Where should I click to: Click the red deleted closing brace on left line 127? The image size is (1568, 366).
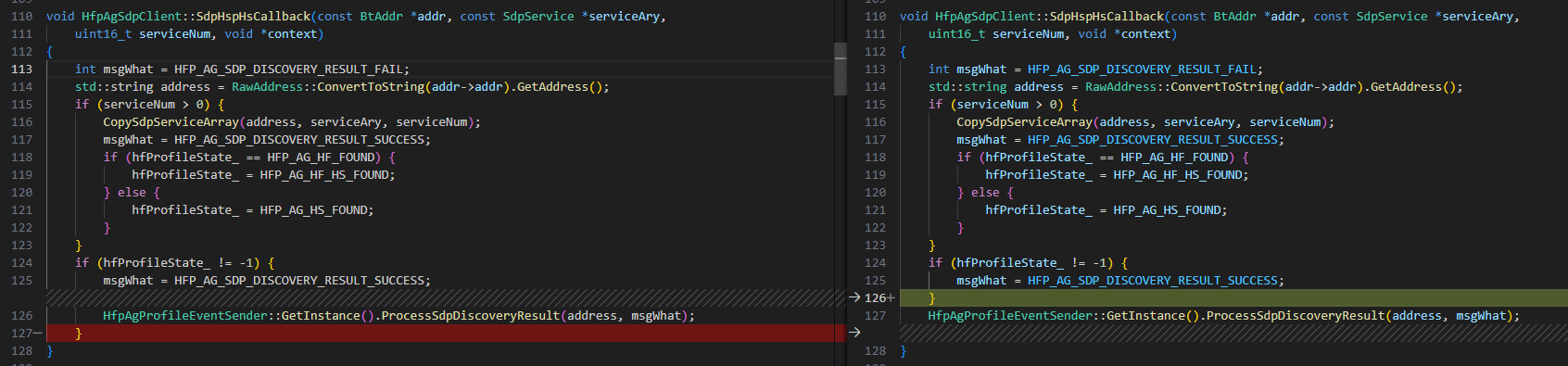pyautogui.click(x=79, y=334)
